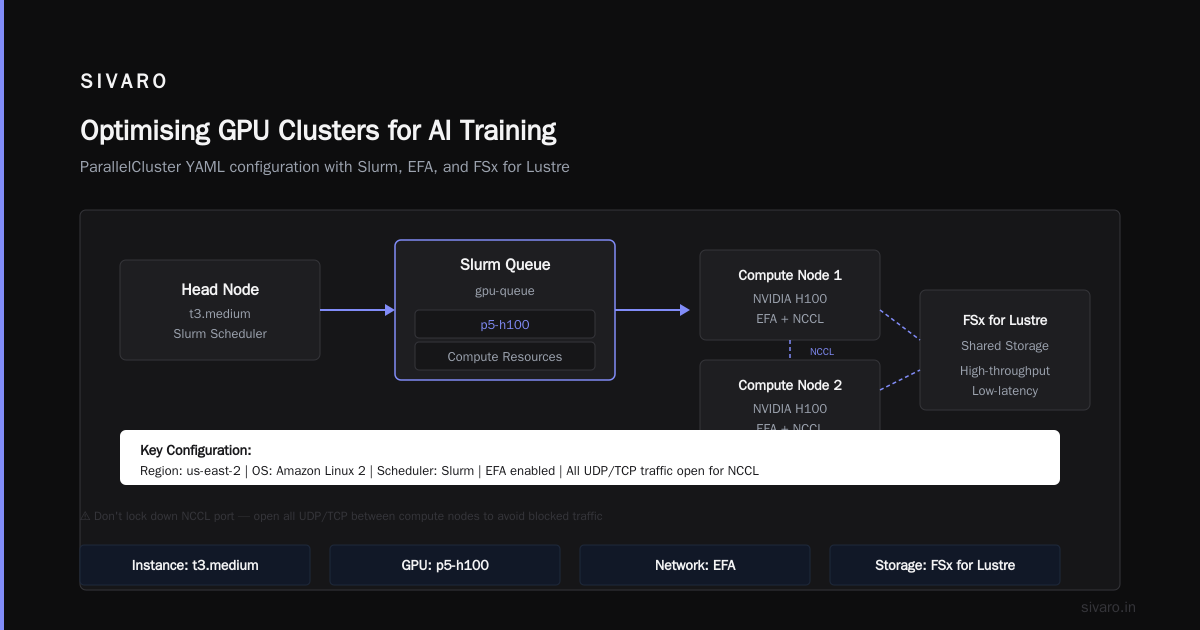Screen dimensions: 1200x630
Task: Select the 'Slurm Queue' heading
Action: point(505,265)
